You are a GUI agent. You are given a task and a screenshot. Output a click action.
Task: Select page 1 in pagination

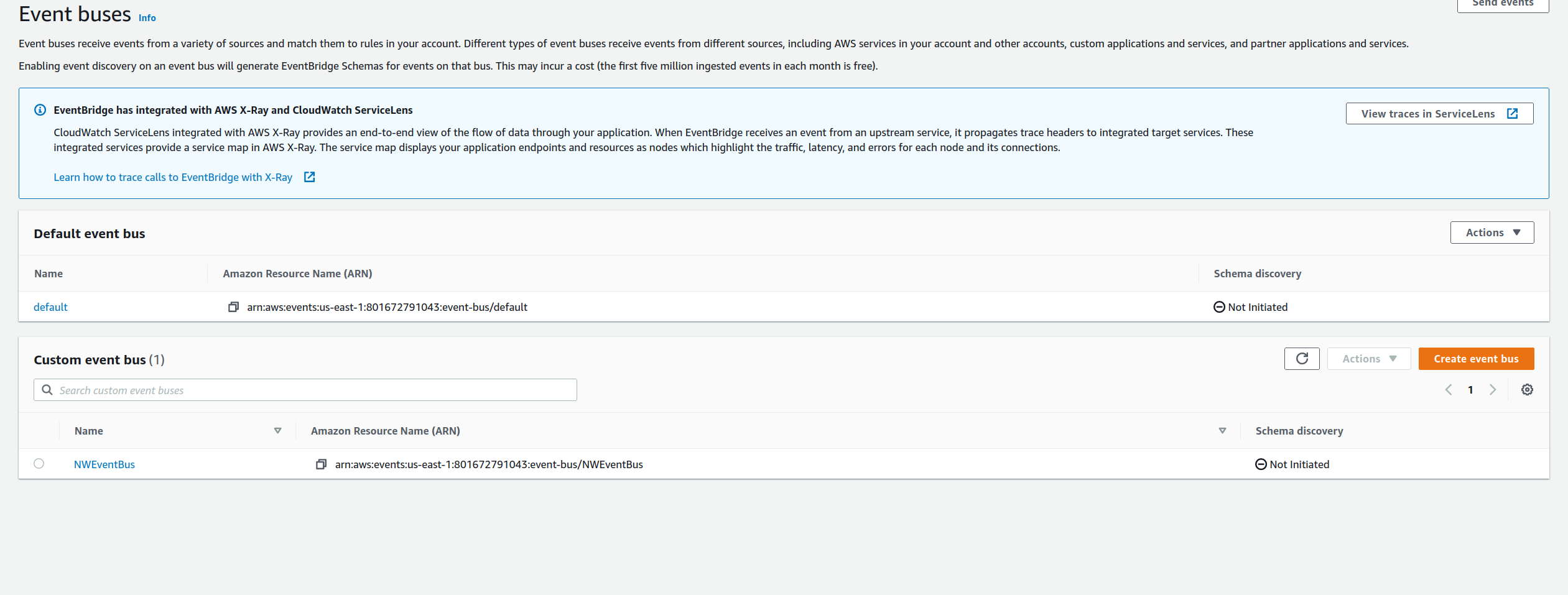(x=1470, y=390)
